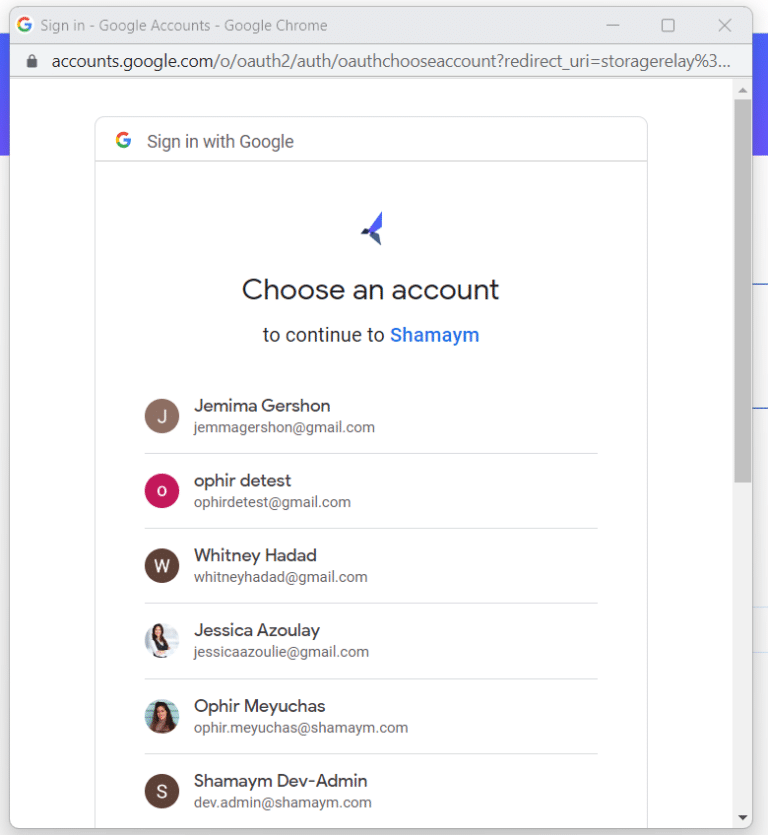Viewport: 768px width, 835px height.
Task: Click the lock icon in address bar
Action: 32,61
